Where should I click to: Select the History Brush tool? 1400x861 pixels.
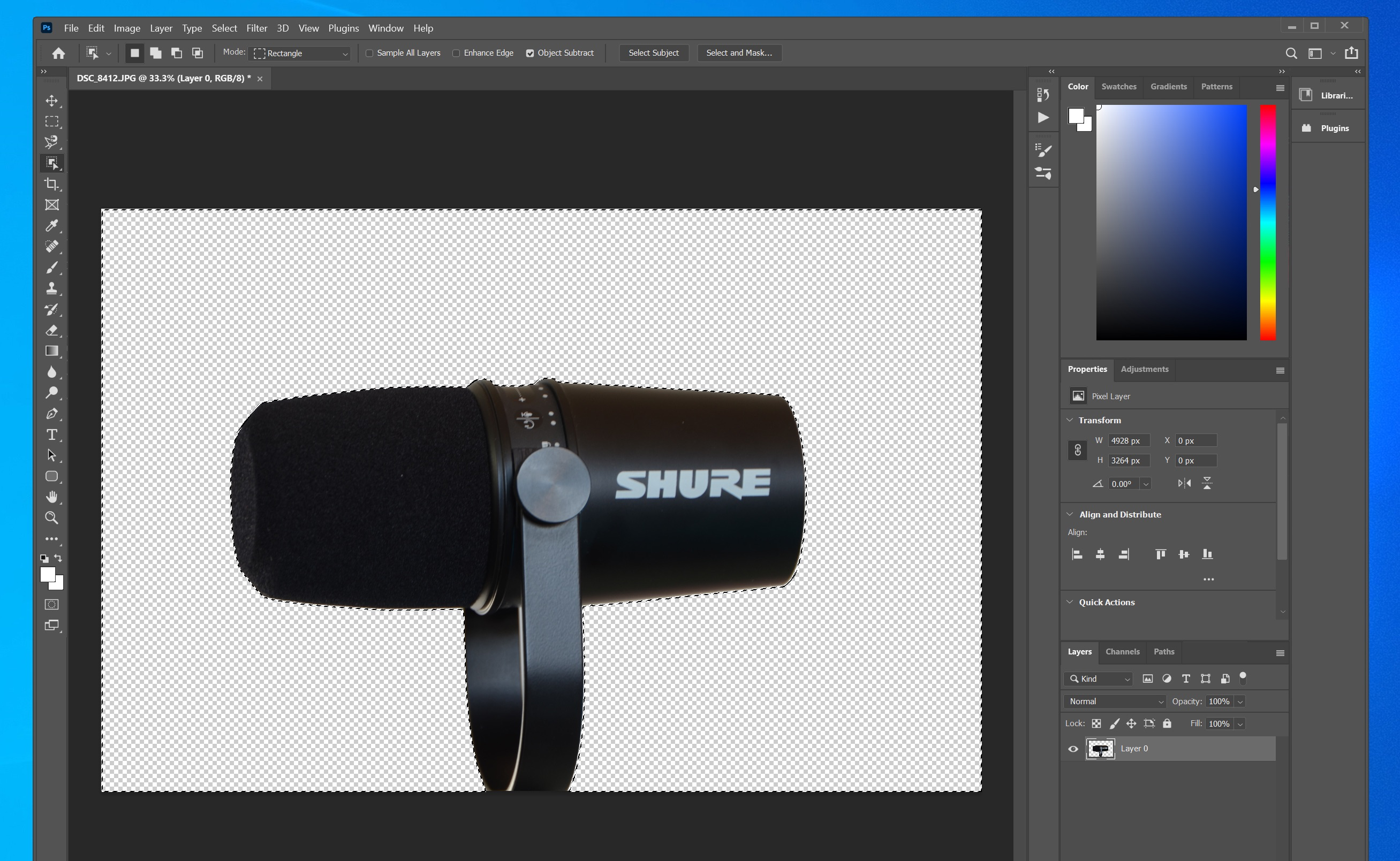(x=52, y=309)
